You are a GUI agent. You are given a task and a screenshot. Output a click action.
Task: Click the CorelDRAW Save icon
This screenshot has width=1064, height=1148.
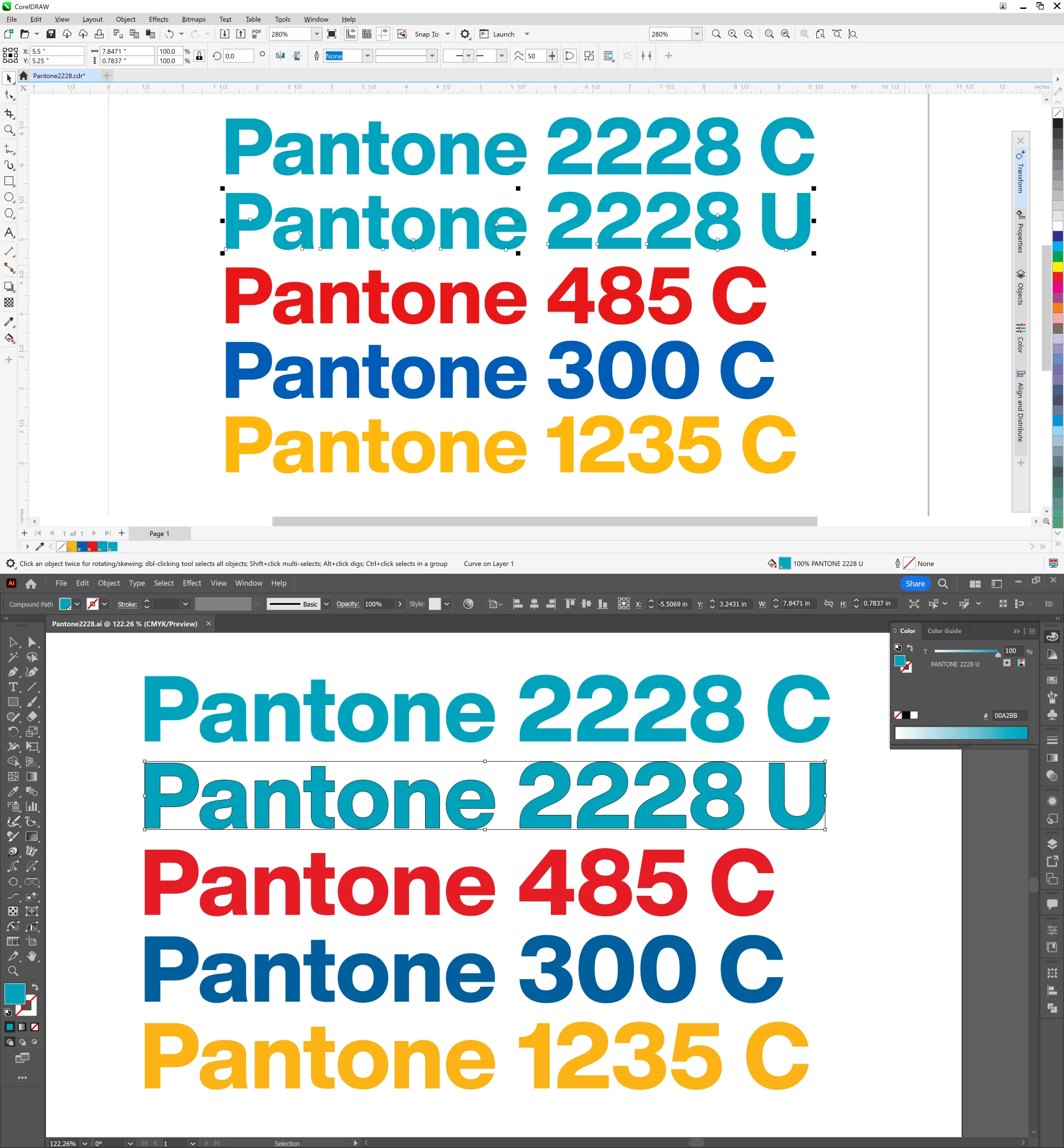tap(50, 34)
